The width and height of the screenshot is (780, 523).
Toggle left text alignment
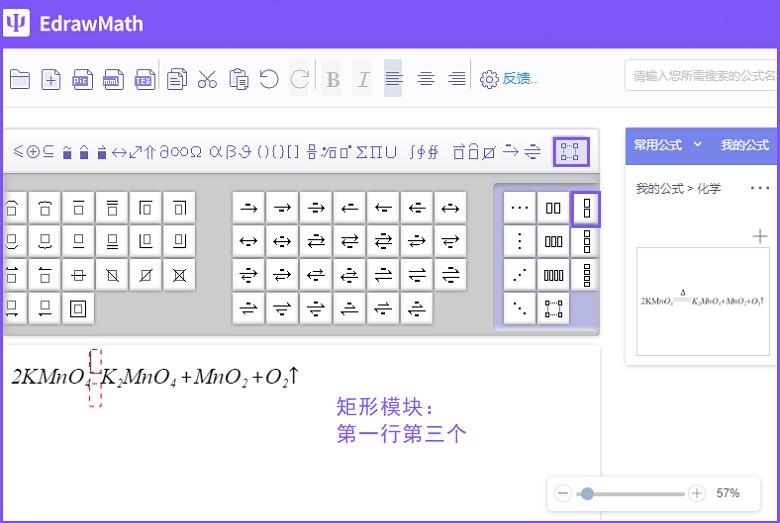pos(393,79)
